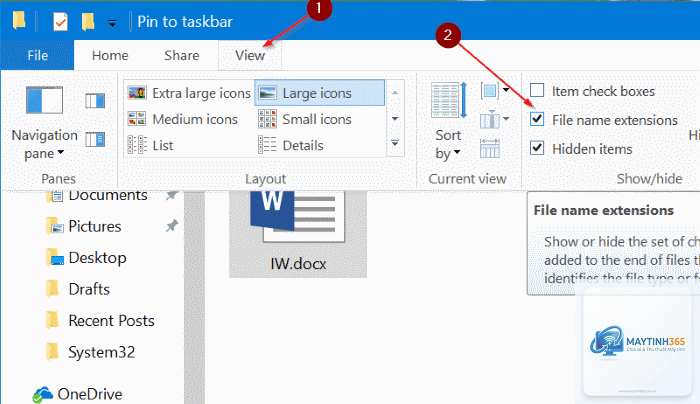The image size is (700, 404).
Task: Toggle the Details pane icon
Action: tap(95, 139)
